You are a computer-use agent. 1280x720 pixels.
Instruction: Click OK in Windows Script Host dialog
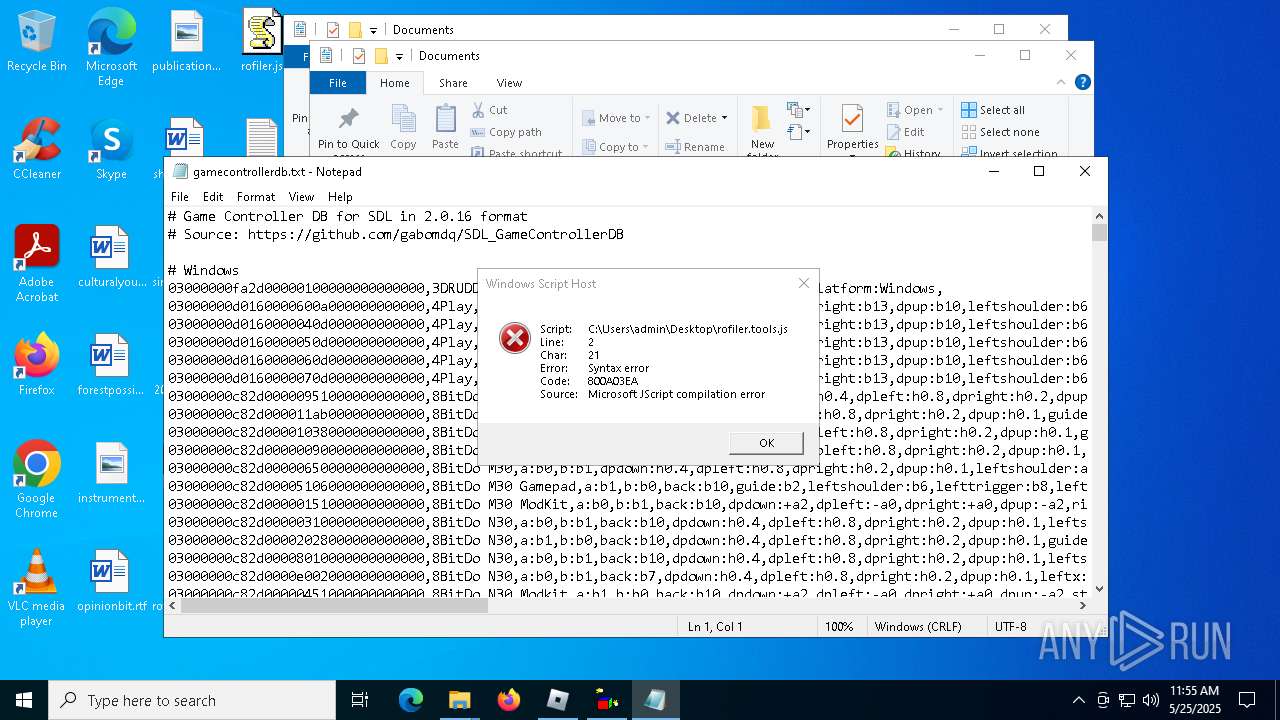[766, 443]
